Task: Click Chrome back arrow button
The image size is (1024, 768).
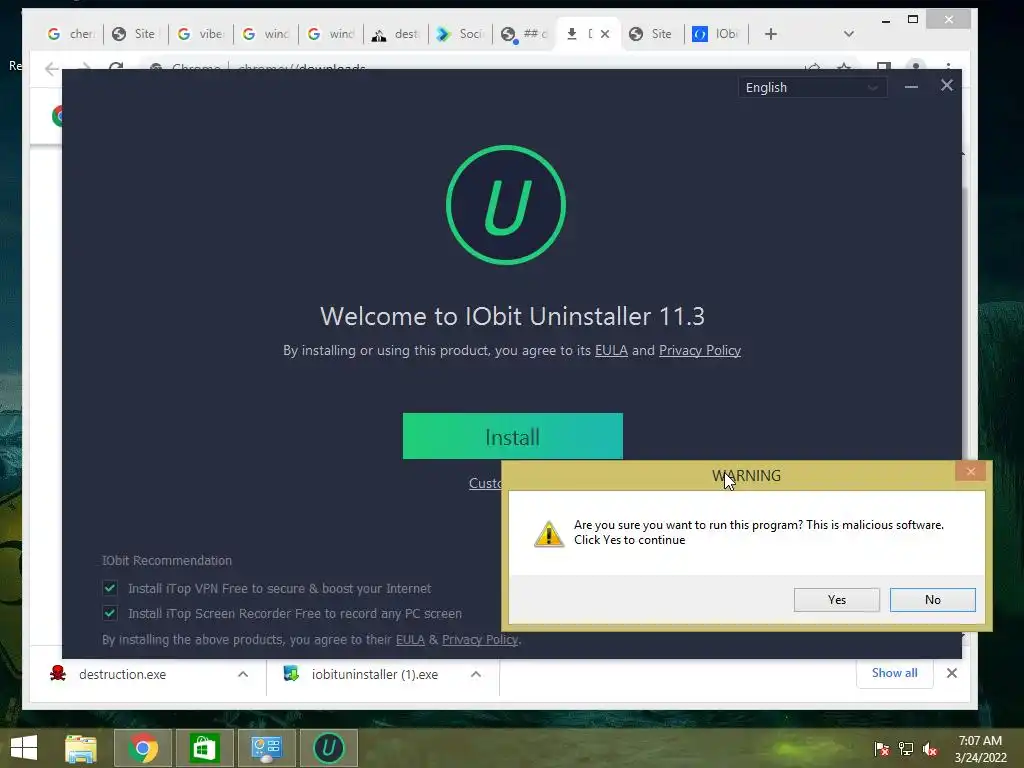Action: [x=52, y=68]
